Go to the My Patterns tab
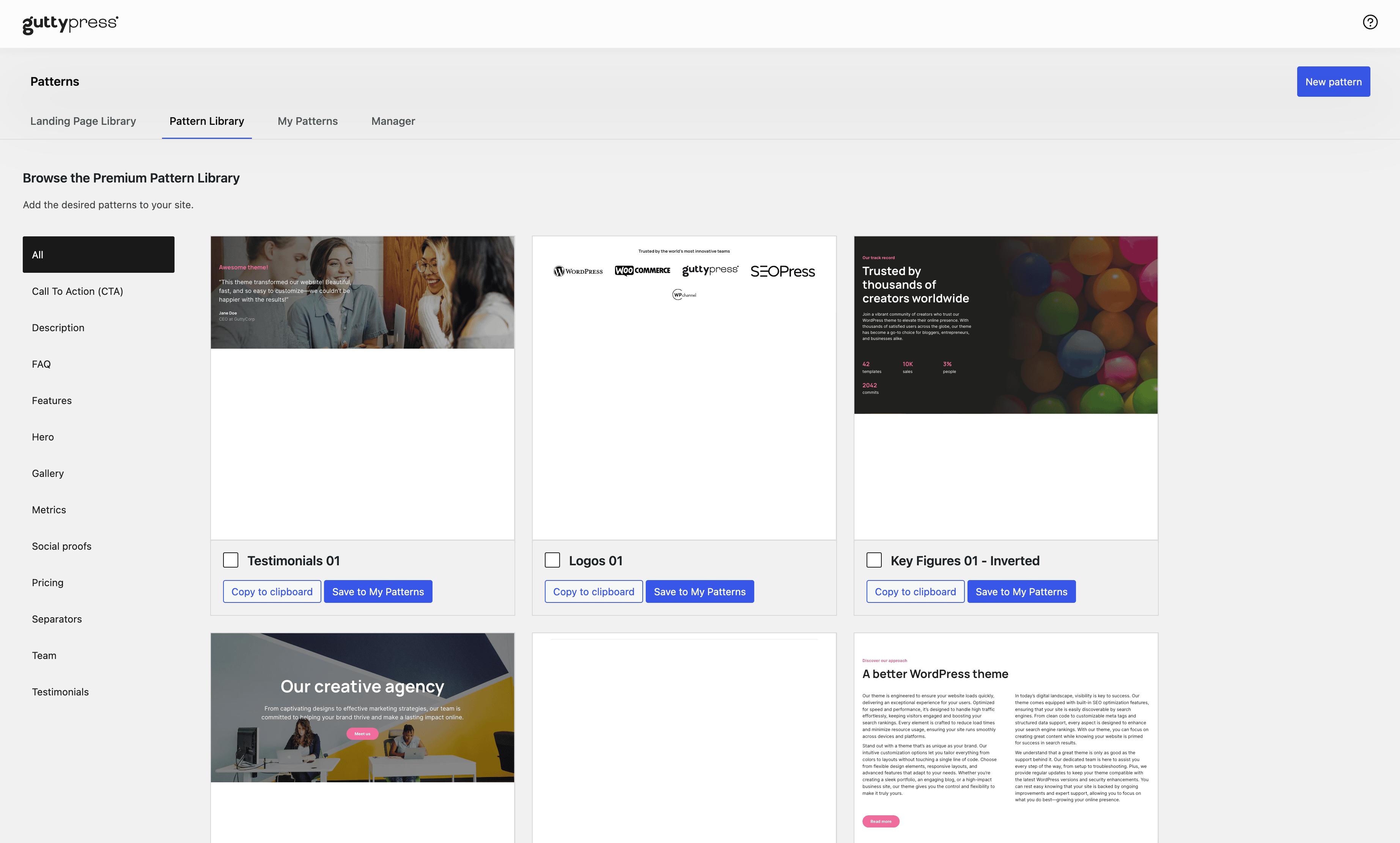1400x843 pixels. click(x=307, y=121)
